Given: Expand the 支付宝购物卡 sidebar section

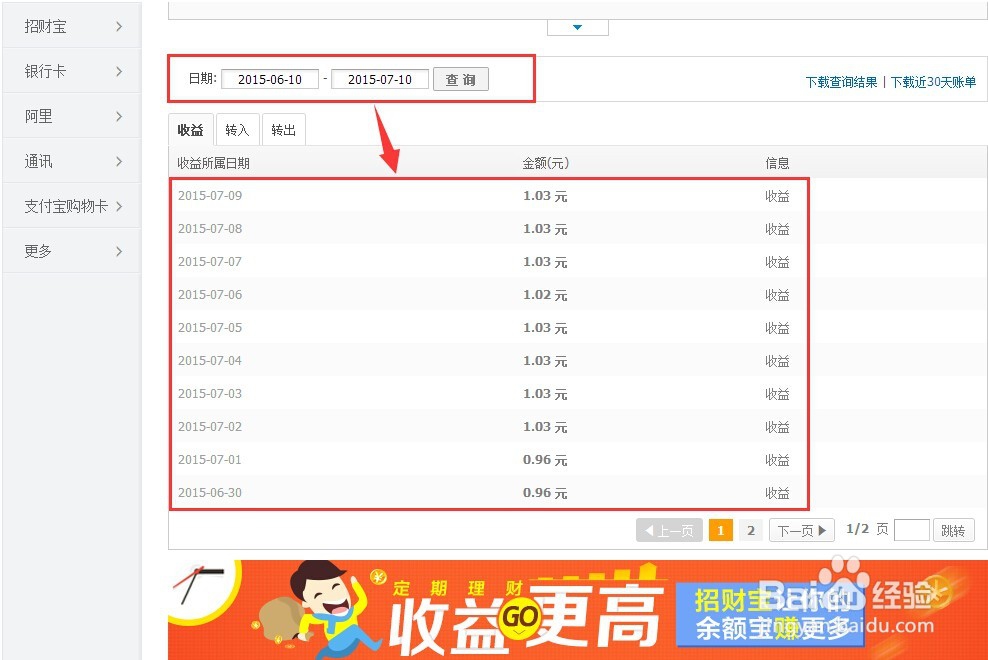Looking at the screenshot, I should tap(70, 206).
